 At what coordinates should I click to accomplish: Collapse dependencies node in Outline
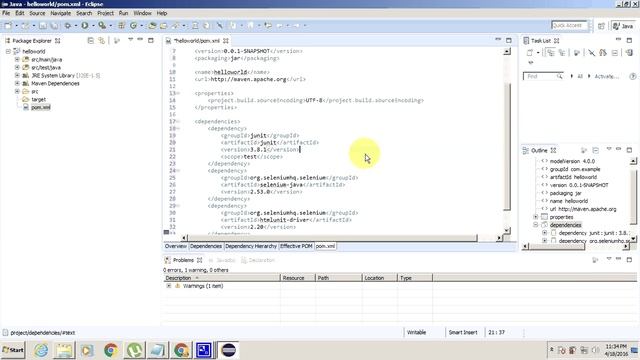pyautogui.click(x=536, y=225)
